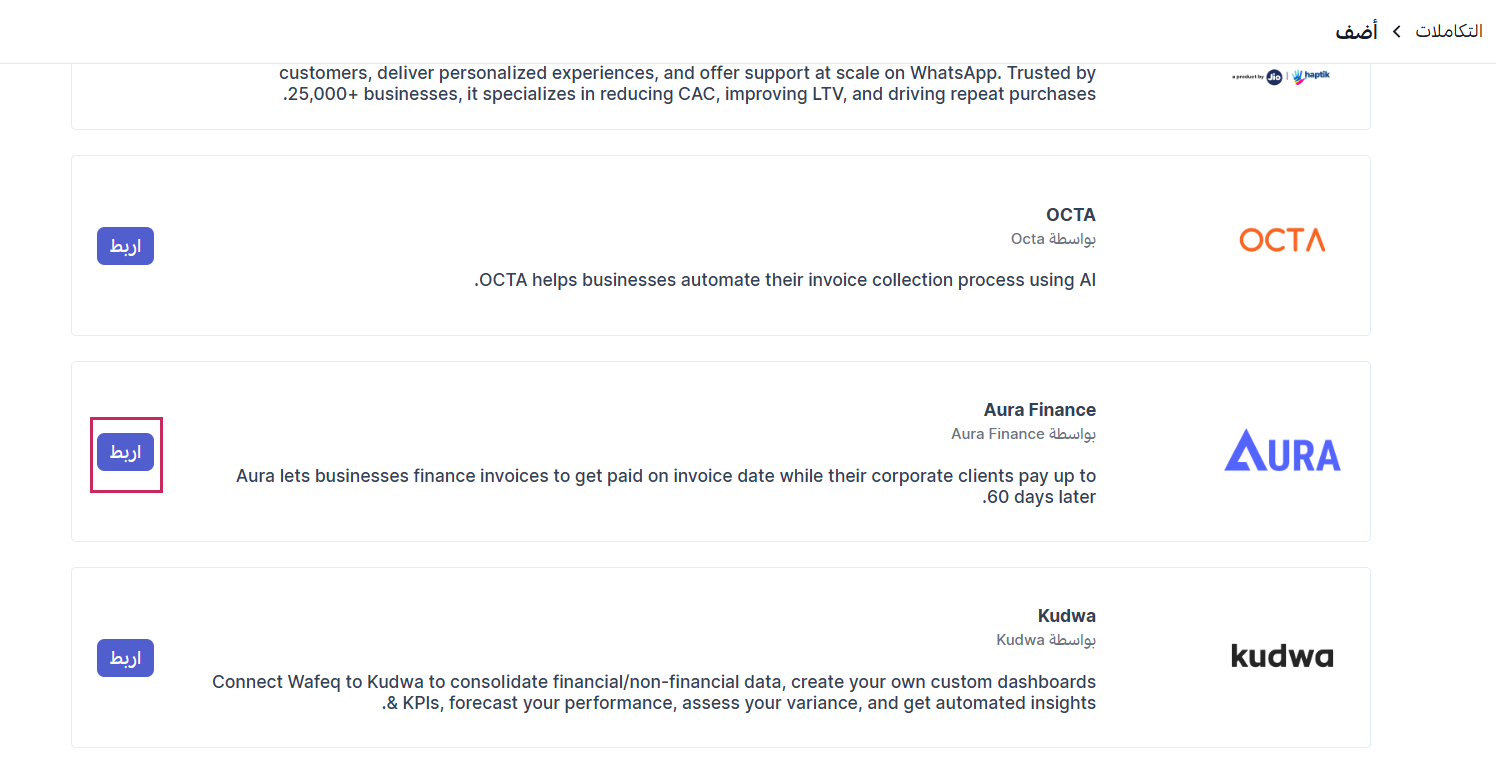Select the OCTA integration title

pyautogui.click(x=1070, y=215)
